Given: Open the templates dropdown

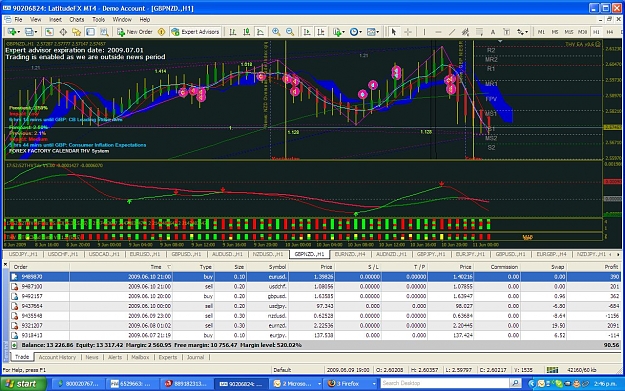Looking at the screenshot, I should point(373,32).
